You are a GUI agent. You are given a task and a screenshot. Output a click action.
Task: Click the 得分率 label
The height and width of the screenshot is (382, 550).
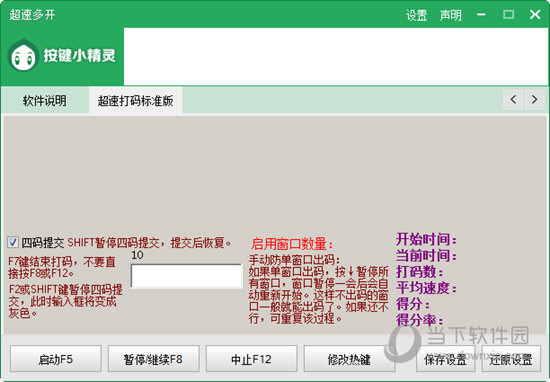[x=420, y=320]
